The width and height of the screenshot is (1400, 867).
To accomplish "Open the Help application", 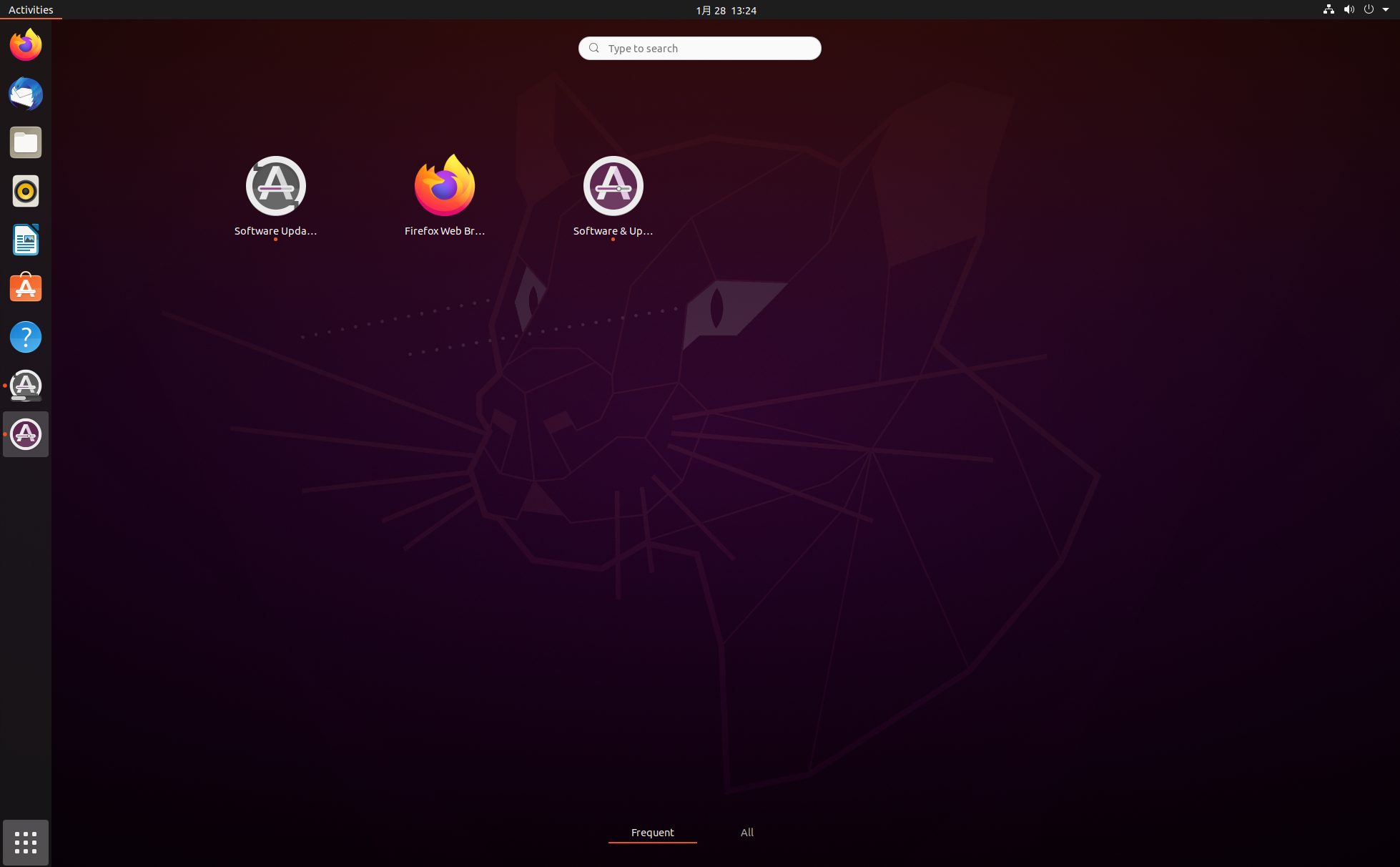I will pyautogui.click(x=25, y=336).
